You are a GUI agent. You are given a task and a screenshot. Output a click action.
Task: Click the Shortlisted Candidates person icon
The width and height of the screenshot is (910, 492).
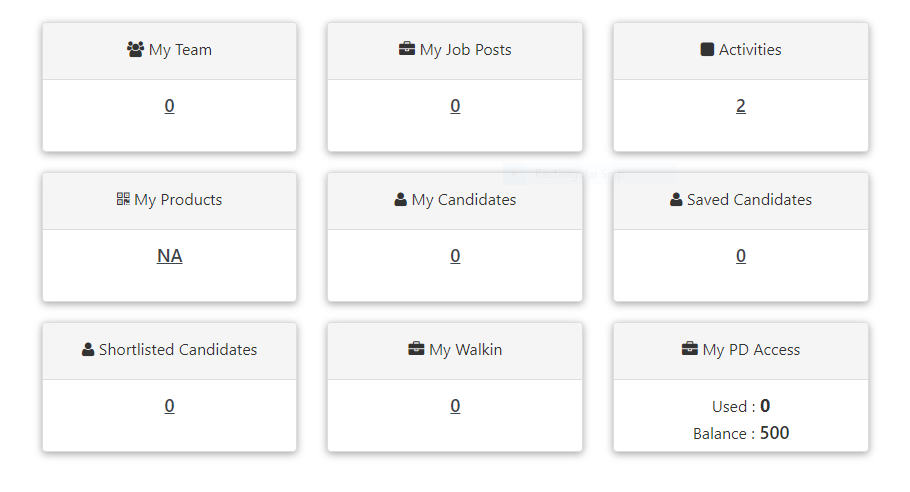(x=88, y=349)
